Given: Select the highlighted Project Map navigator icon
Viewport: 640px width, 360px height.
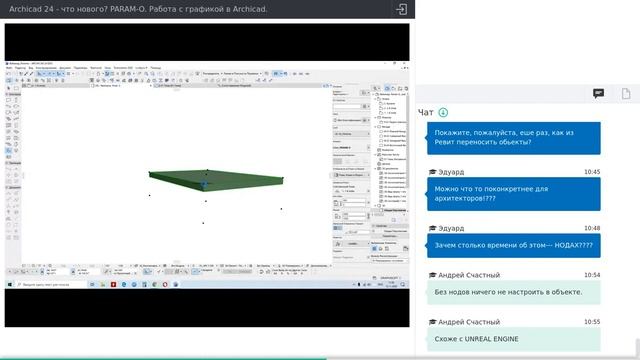Looking at the screenshot, I should (x=387, y=88).
